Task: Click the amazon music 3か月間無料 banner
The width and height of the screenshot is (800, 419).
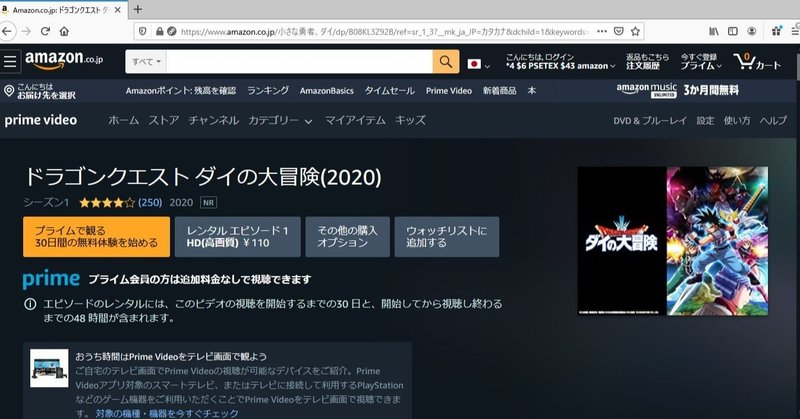Action: coord(678,90)
